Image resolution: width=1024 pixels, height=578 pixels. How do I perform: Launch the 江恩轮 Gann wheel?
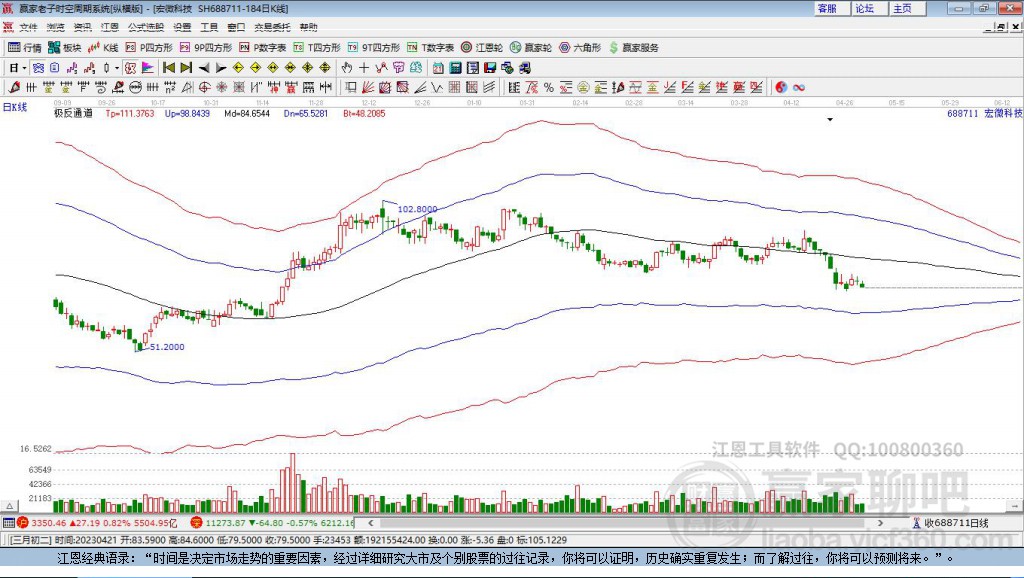click(482, 48)
